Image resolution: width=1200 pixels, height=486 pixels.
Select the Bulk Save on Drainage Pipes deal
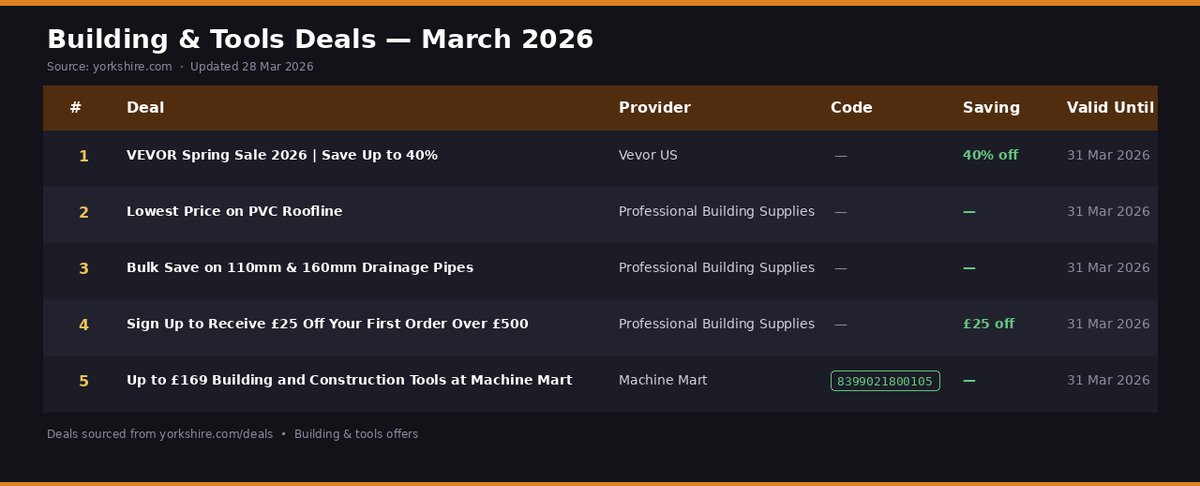pos(300,268)
